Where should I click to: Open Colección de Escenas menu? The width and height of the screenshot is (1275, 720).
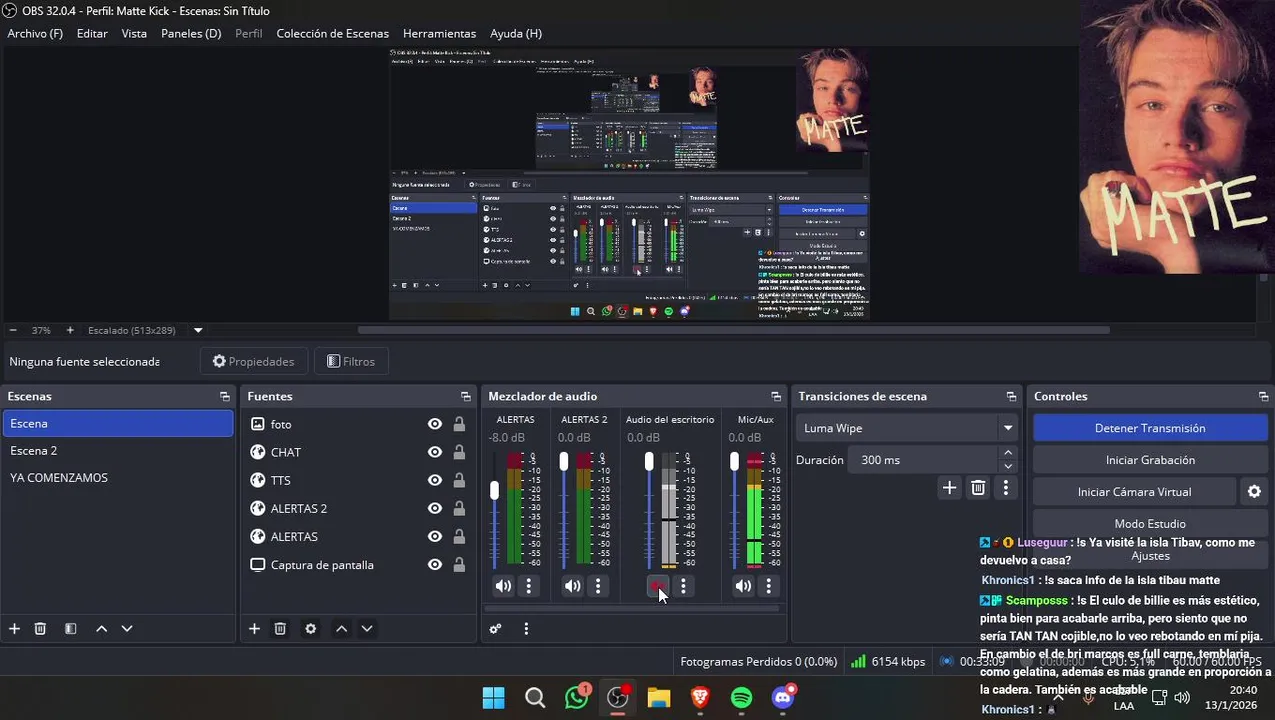(x=332, y=33)
